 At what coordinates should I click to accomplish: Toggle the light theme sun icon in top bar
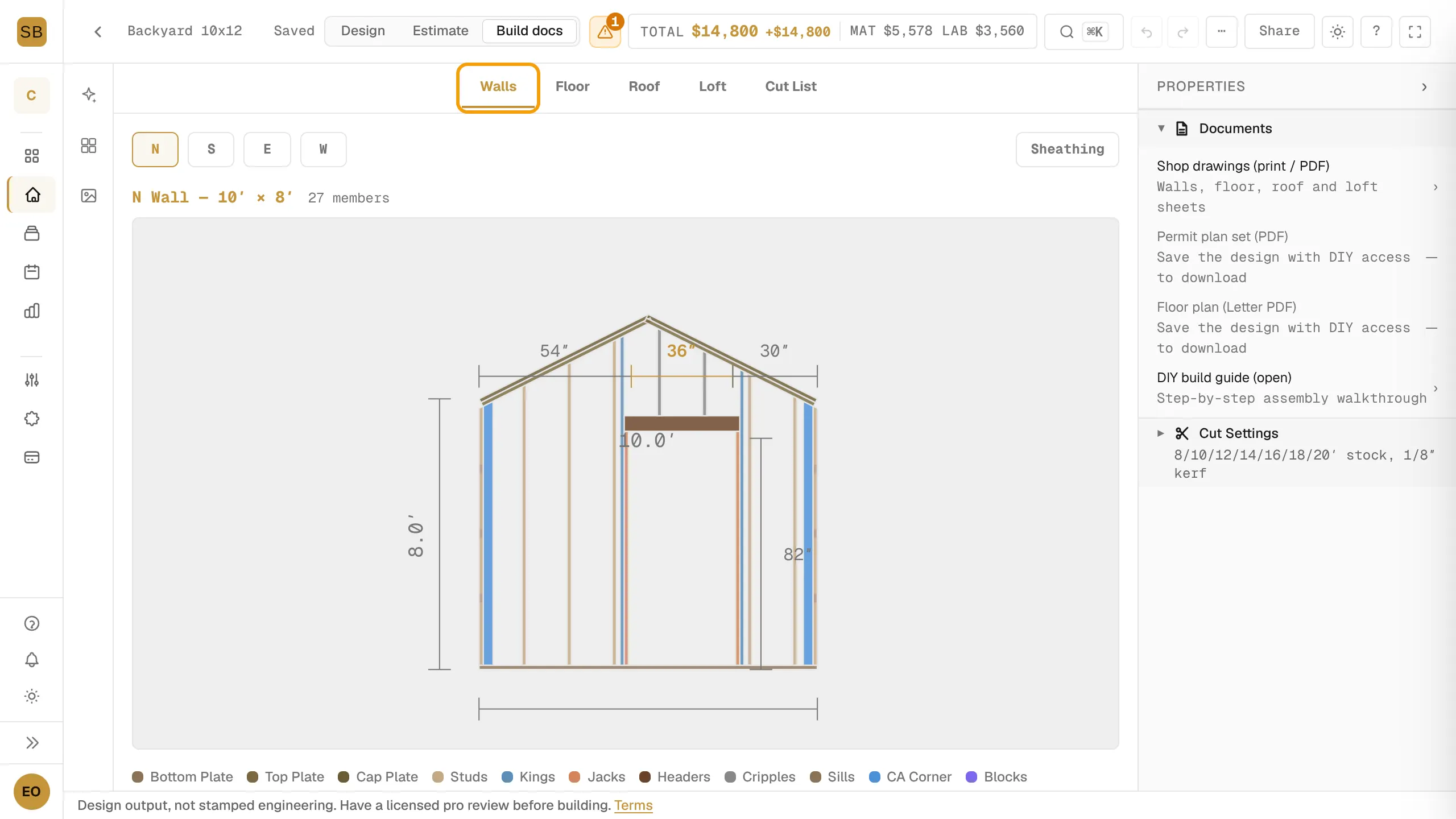tap(1337, 31)
